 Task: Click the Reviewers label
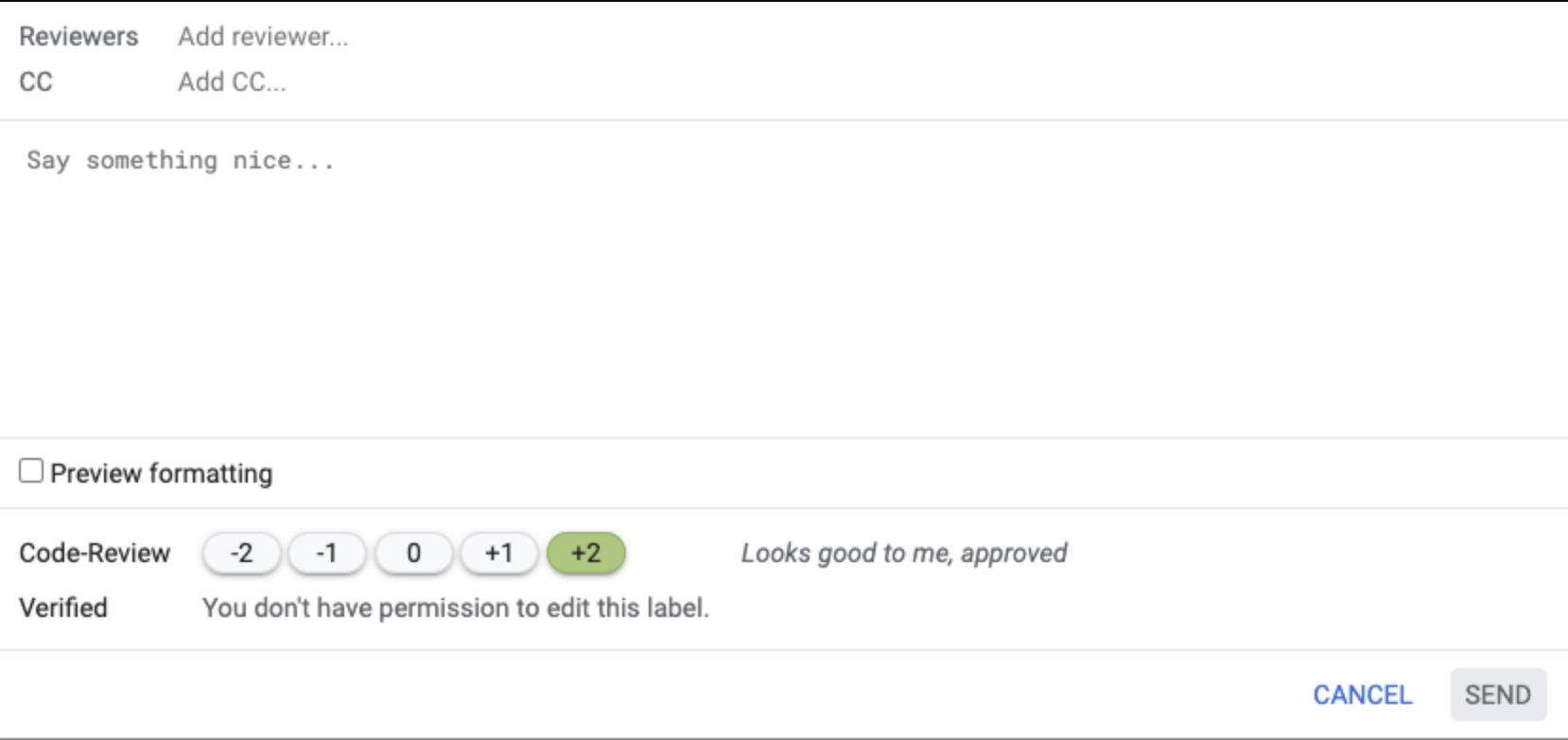click(78, 36)
